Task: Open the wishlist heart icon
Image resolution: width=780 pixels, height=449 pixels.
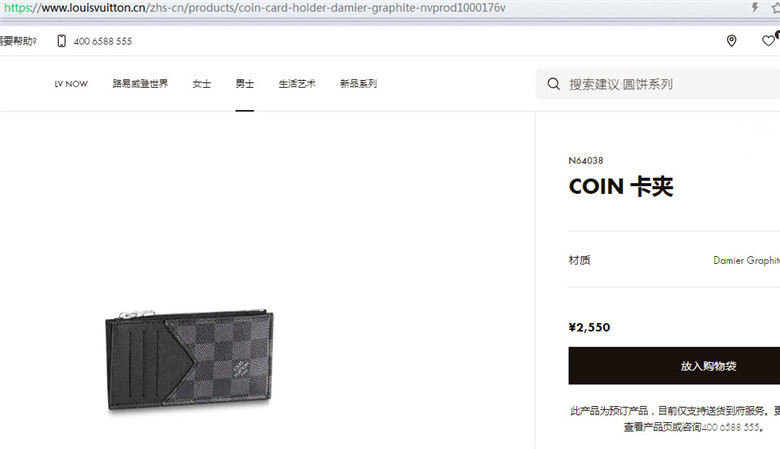Action: pos(768,40)
